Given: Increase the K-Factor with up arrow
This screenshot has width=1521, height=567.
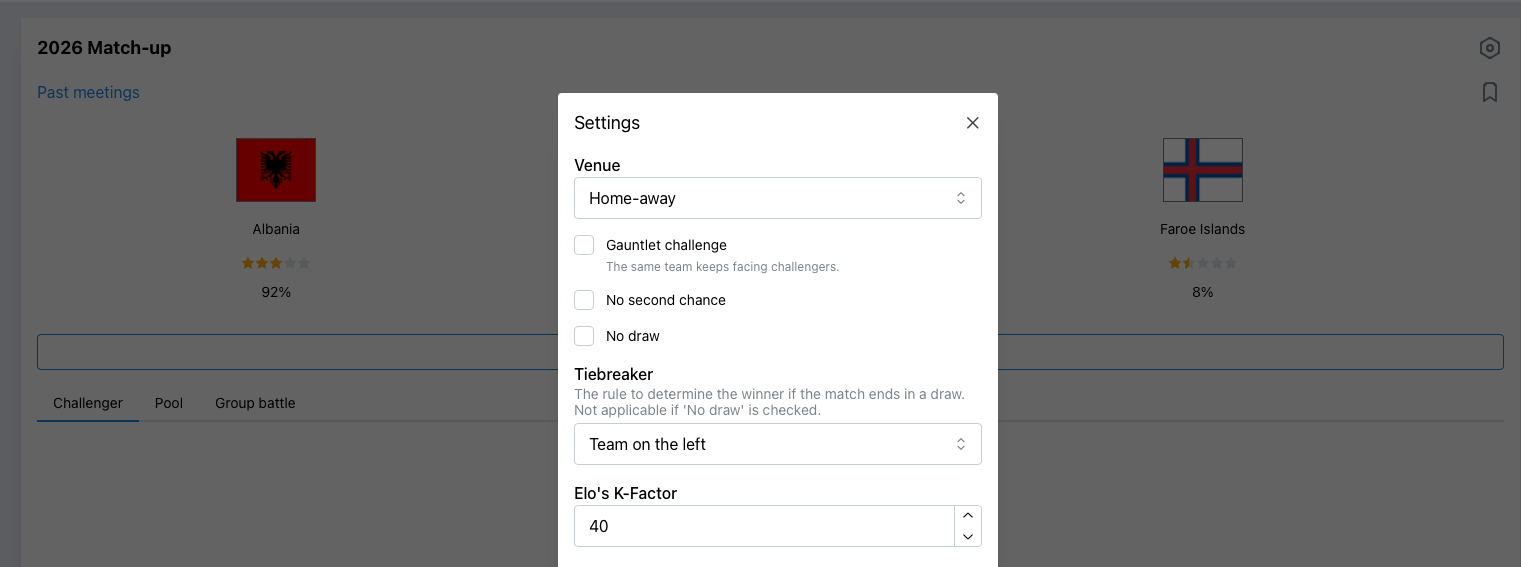Looking at the screenshot, I should coord(967,516).
